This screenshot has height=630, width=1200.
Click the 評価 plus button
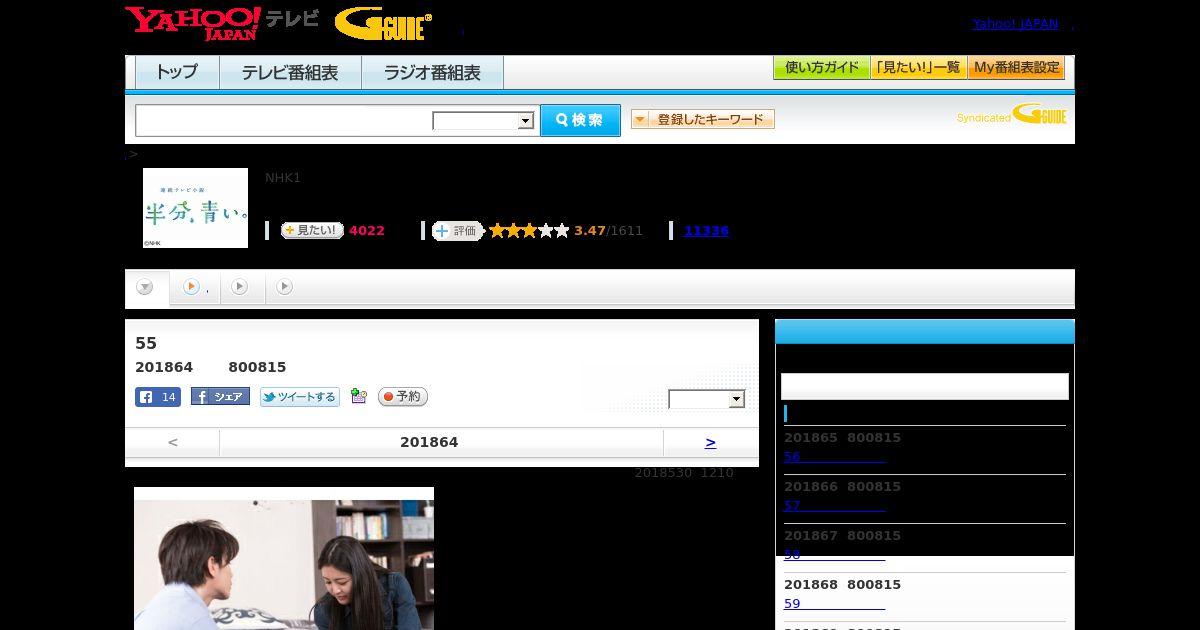point(457,231)
